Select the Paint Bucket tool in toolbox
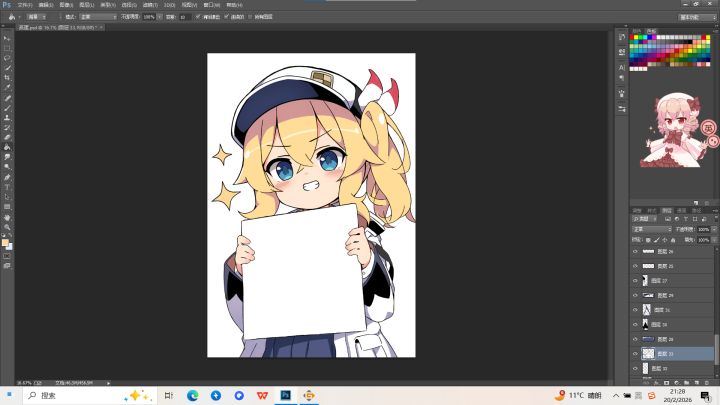 (x=7, y=147)
